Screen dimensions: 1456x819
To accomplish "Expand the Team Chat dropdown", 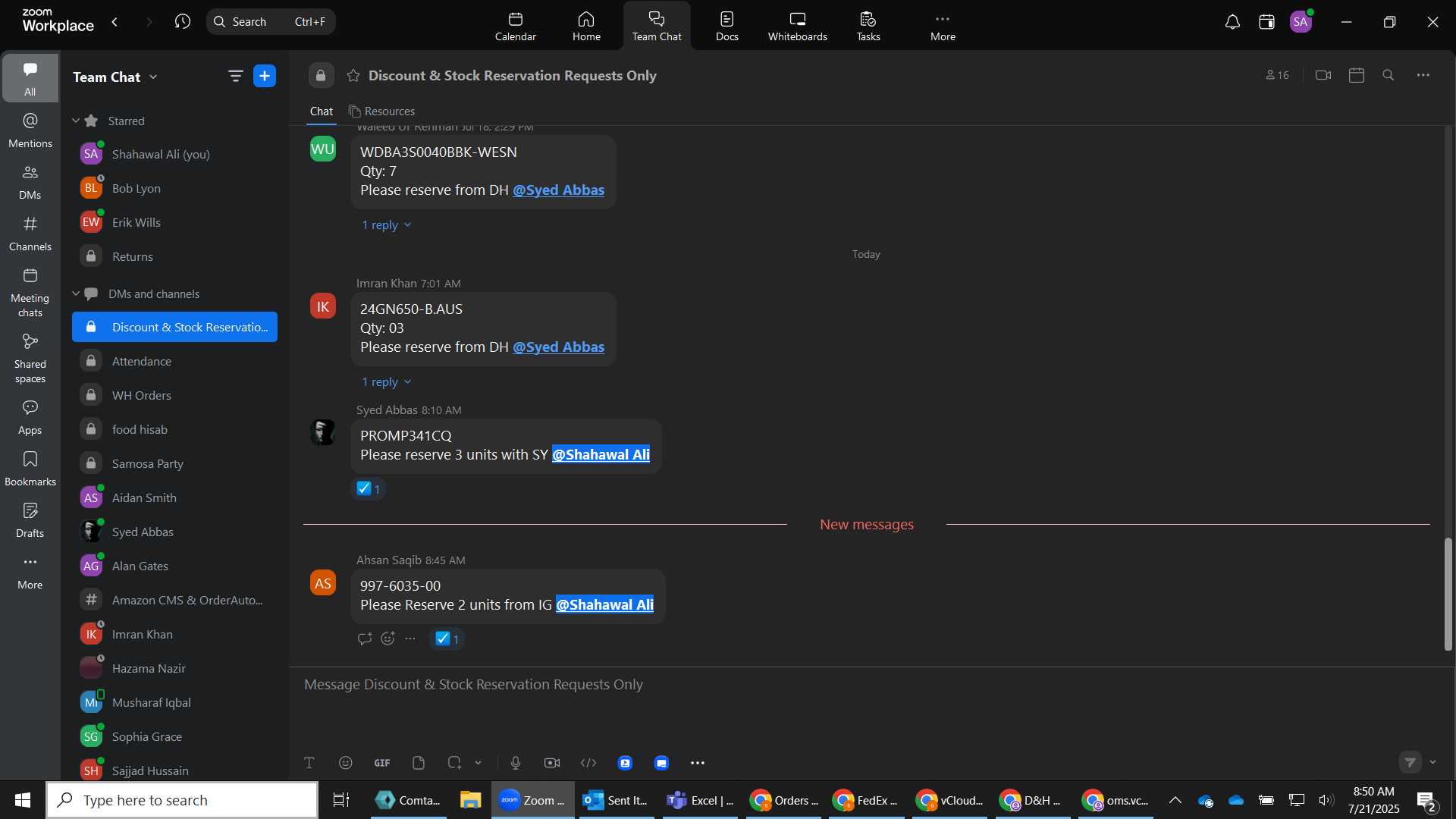I will point(153,77).
